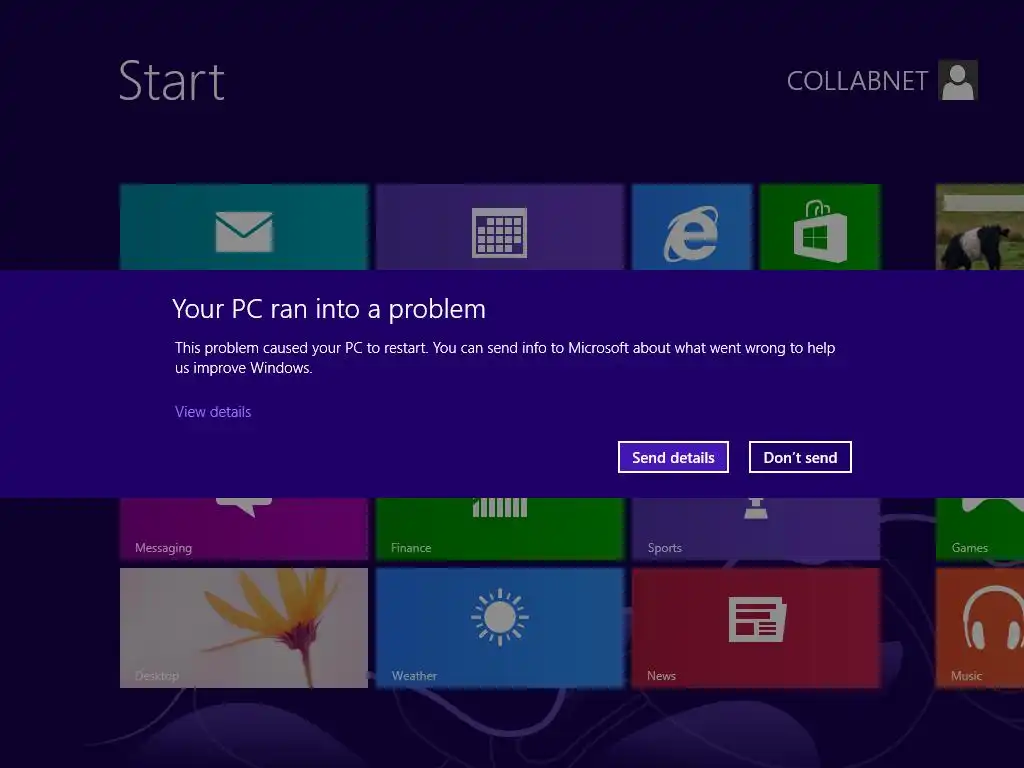
Task: Click the 'Your PC ran into a problem' heading
Action: pos(329,309)
